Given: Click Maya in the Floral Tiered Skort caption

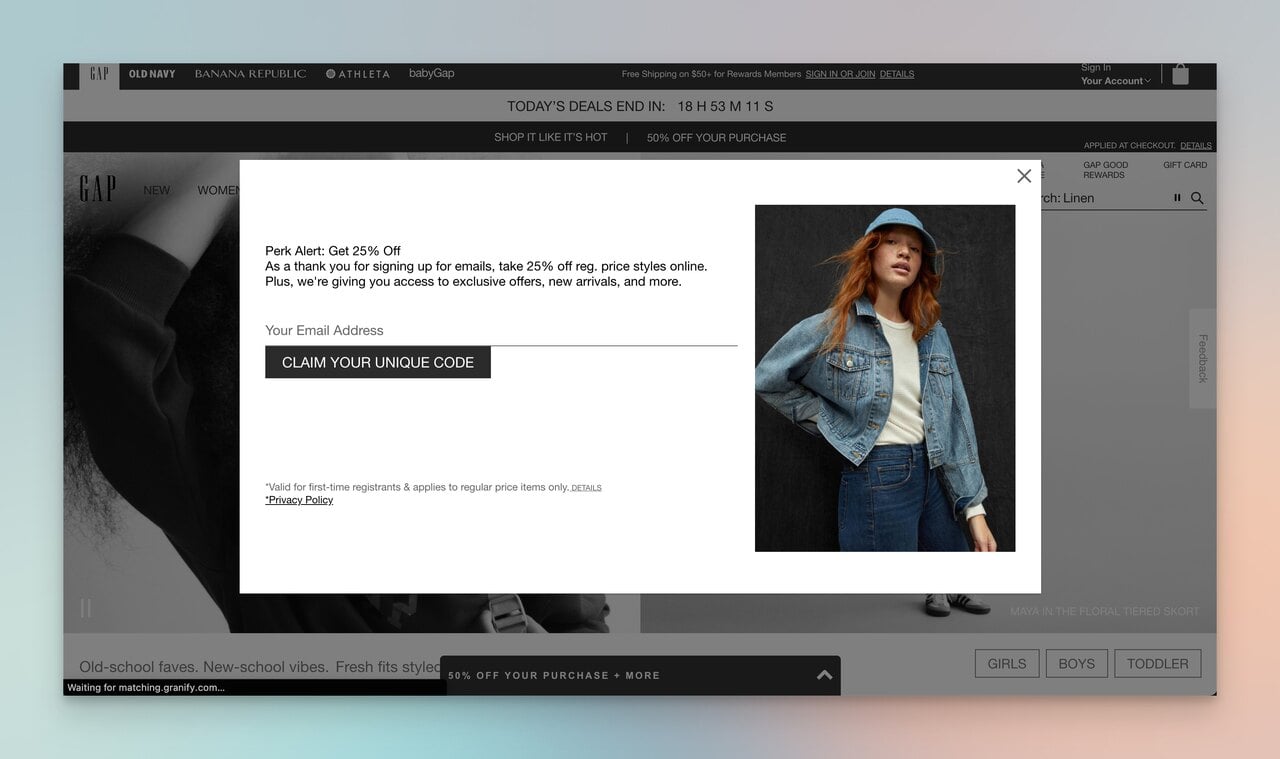Looking at the screenshot, I should [1104, 611].
